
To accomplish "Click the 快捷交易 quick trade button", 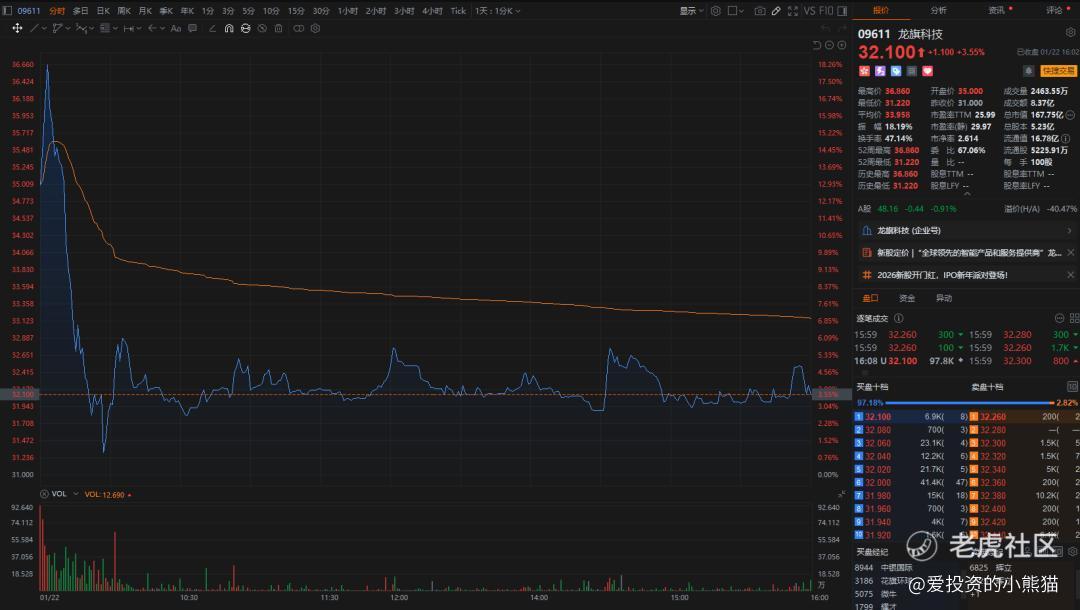I will click(x=1059, y=71).
